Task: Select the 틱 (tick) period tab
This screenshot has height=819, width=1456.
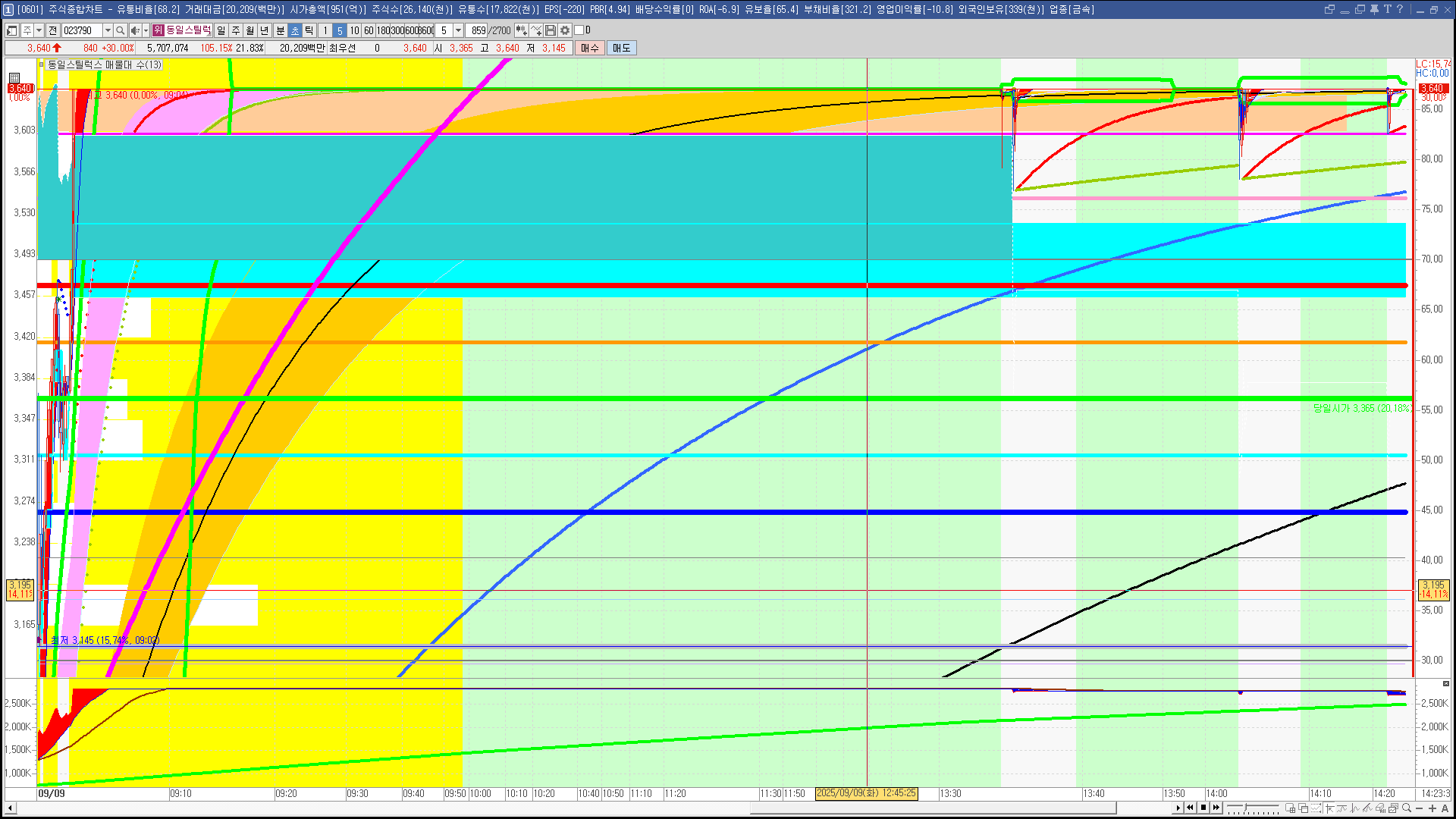Action: pyautogui.click(x=309, y=30)
